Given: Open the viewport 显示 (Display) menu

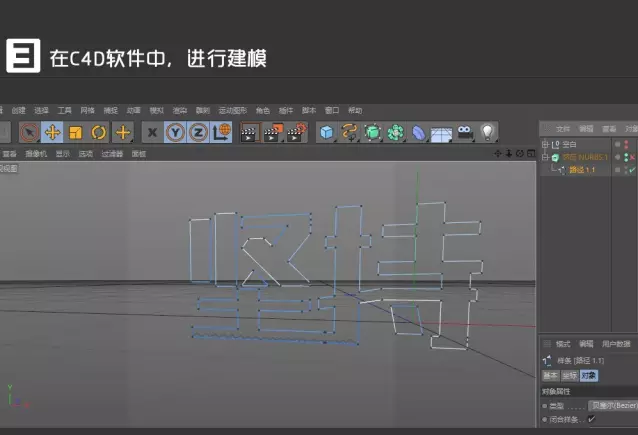Looking at the screenshot, I should pyautogui.click(x=63, y=154).
